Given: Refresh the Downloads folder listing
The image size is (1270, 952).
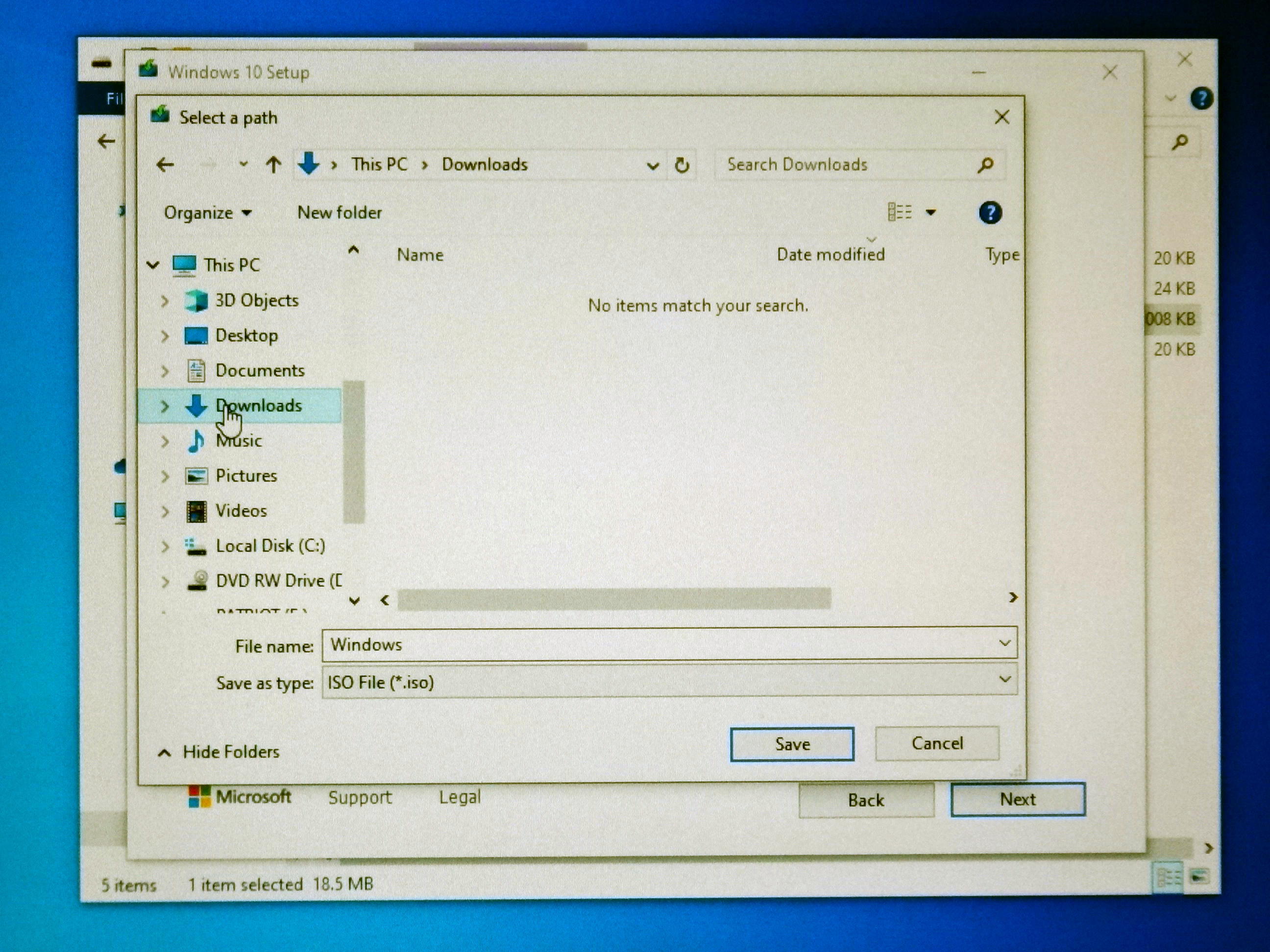Looking at the screenshot, I should point(682,165).
